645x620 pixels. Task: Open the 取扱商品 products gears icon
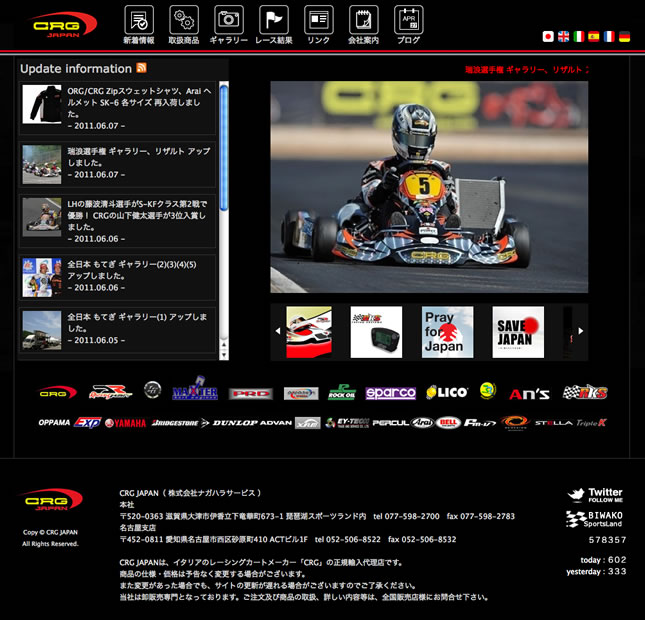(x=184, y=25)
